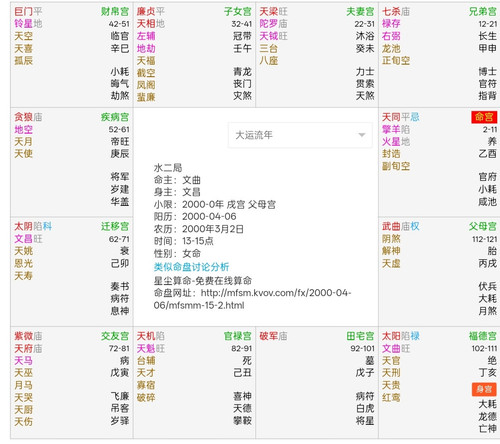Click the mfsm.kvov.com chart URL

pos(252,299)
